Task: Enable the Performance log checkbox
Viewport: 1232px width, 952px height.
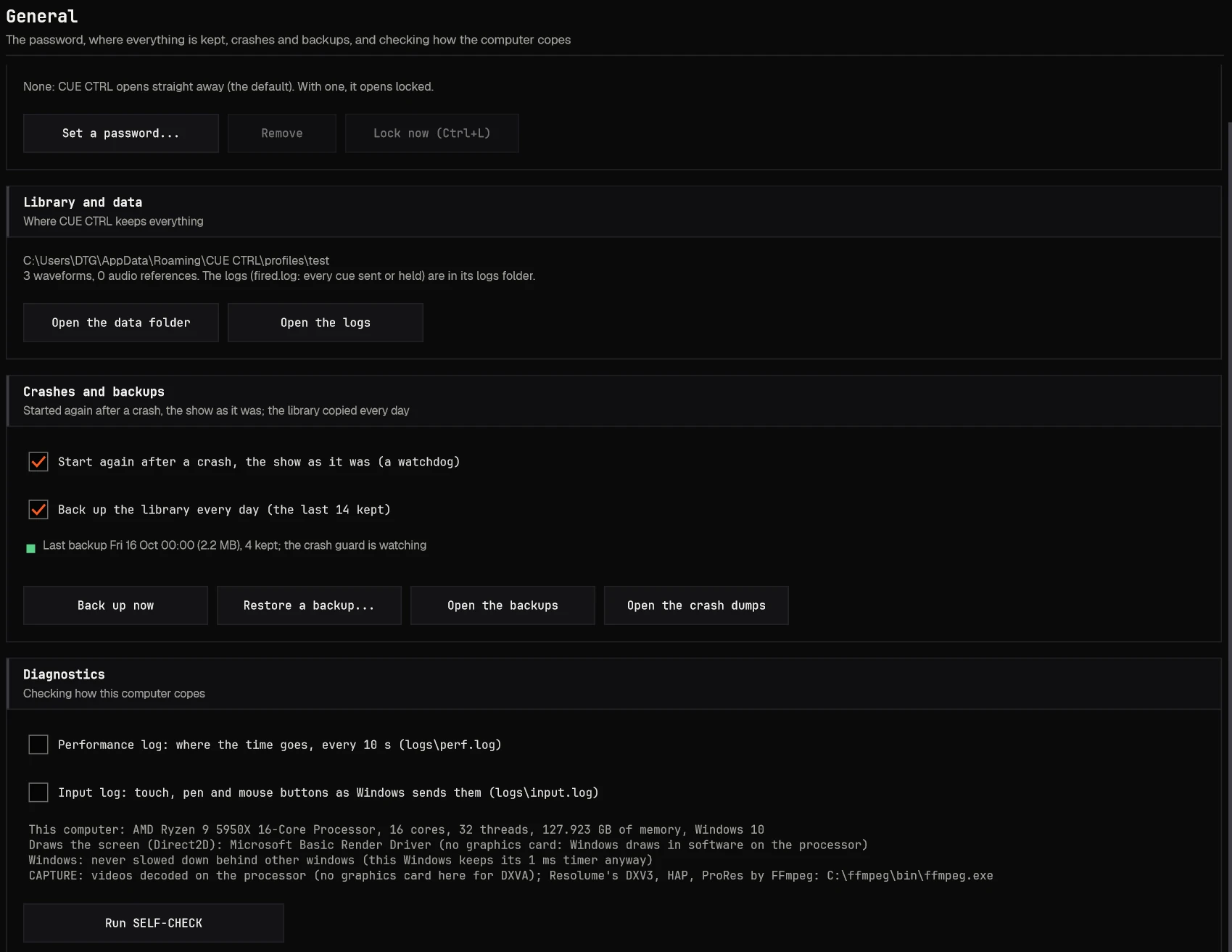Action: (x=38, y=745)
